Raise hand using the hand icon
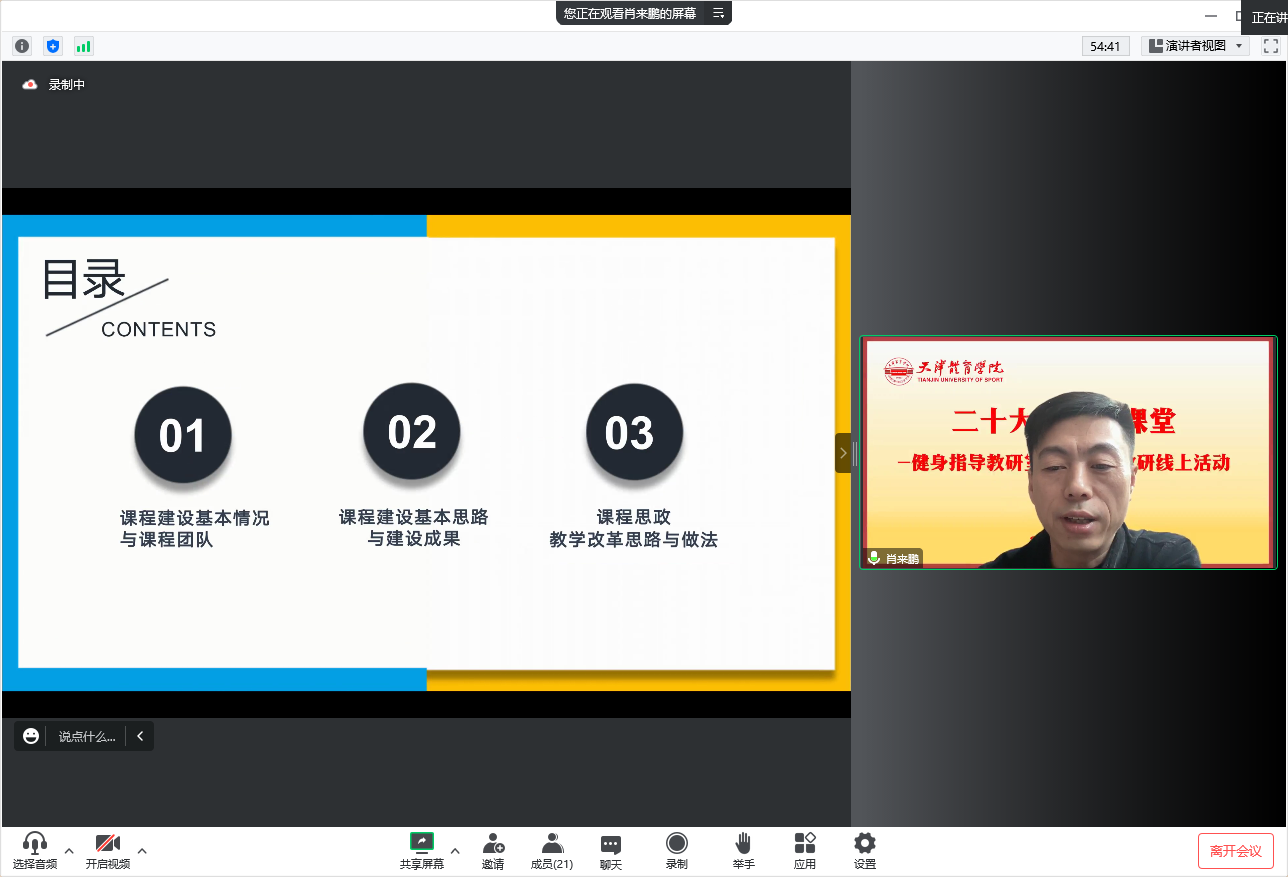Image resolution: width=1288 pixels, height=877 pixels. [743, 850]
